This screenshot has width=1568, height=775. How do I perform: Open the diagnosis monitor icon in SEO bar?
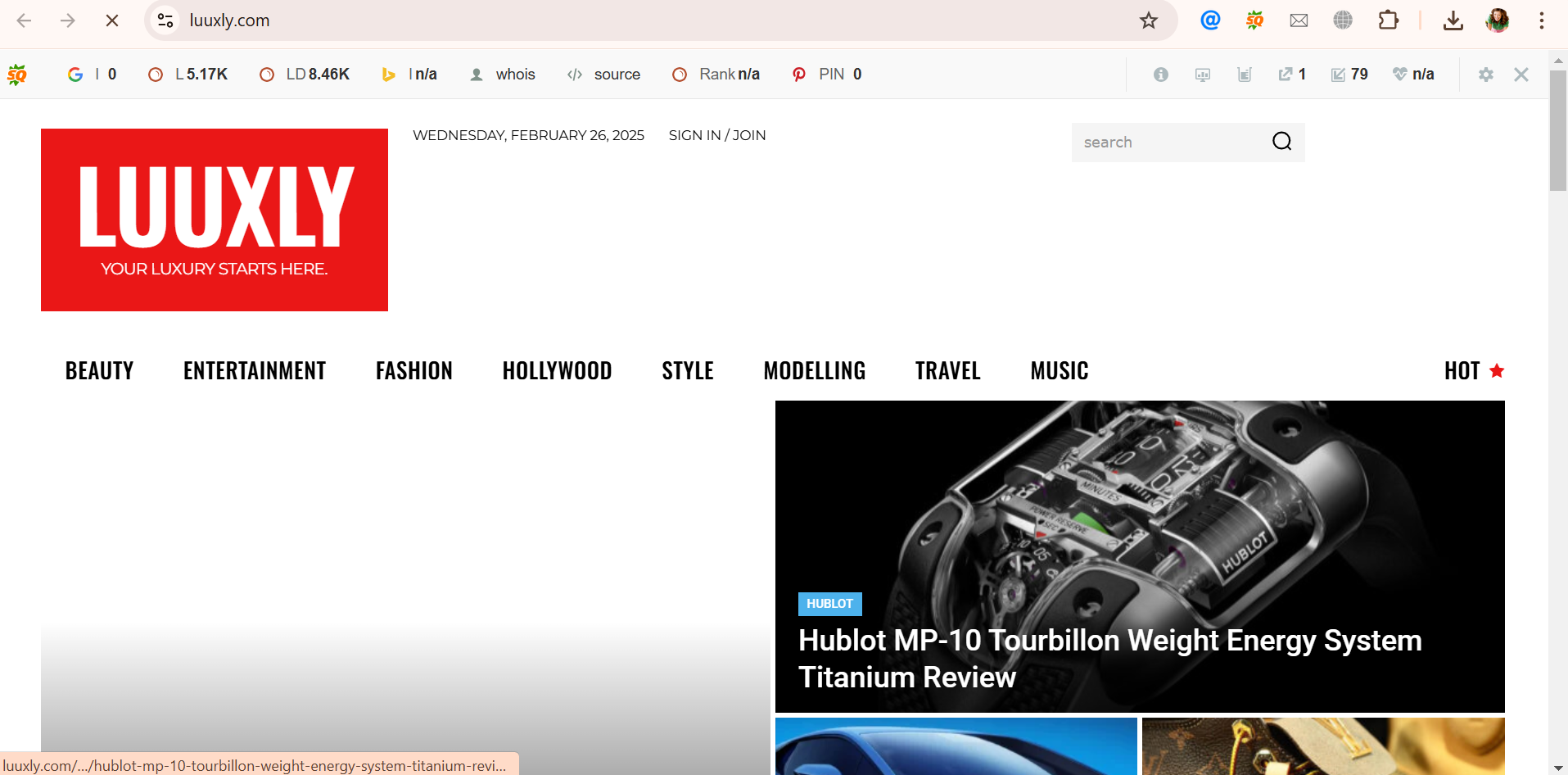pos(1203,75)
